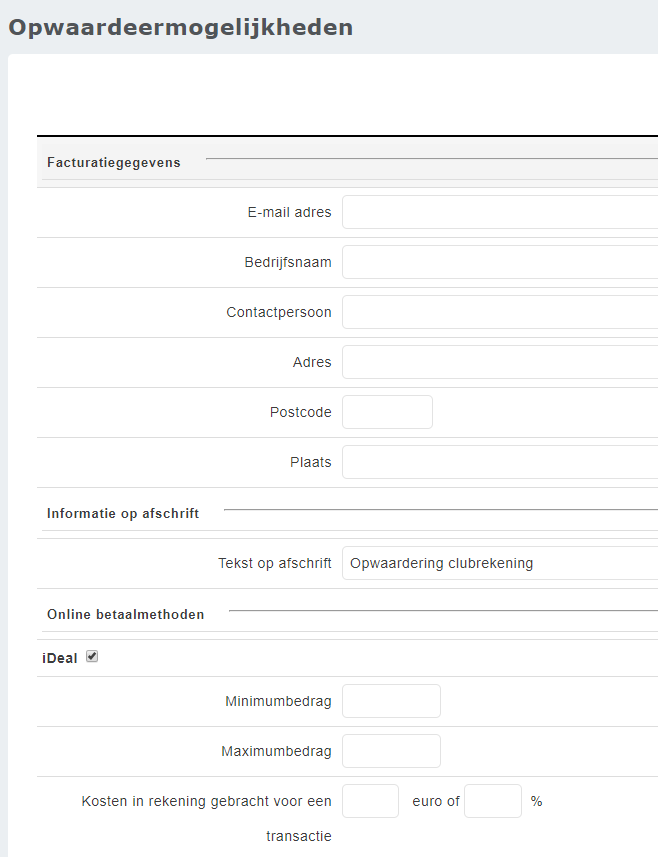The width and height of the screenshot is (658, 857).
Task: Click the Online betaalmethoden section heading
Action: pyautogui.click(x=126, y=614)
